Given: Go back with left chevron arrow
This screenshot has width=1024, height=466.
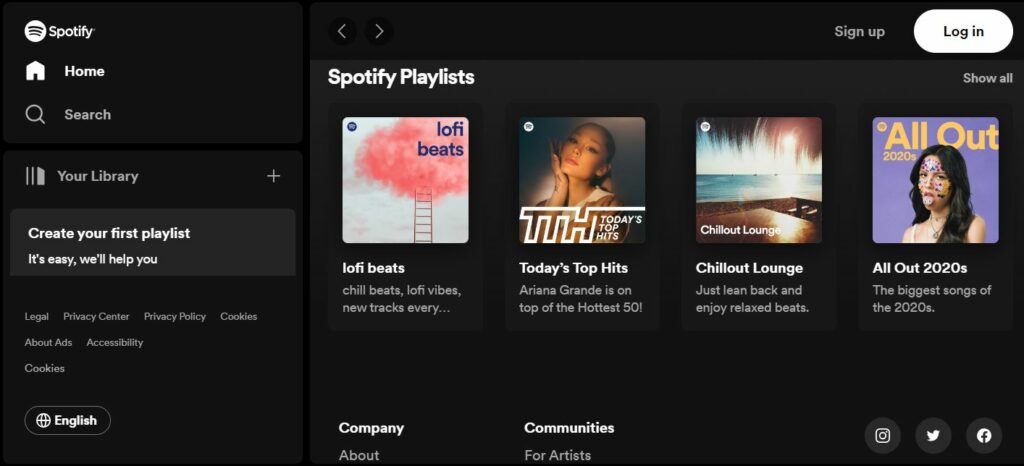Looking at the screenshot, I should [x=342, y=31].
